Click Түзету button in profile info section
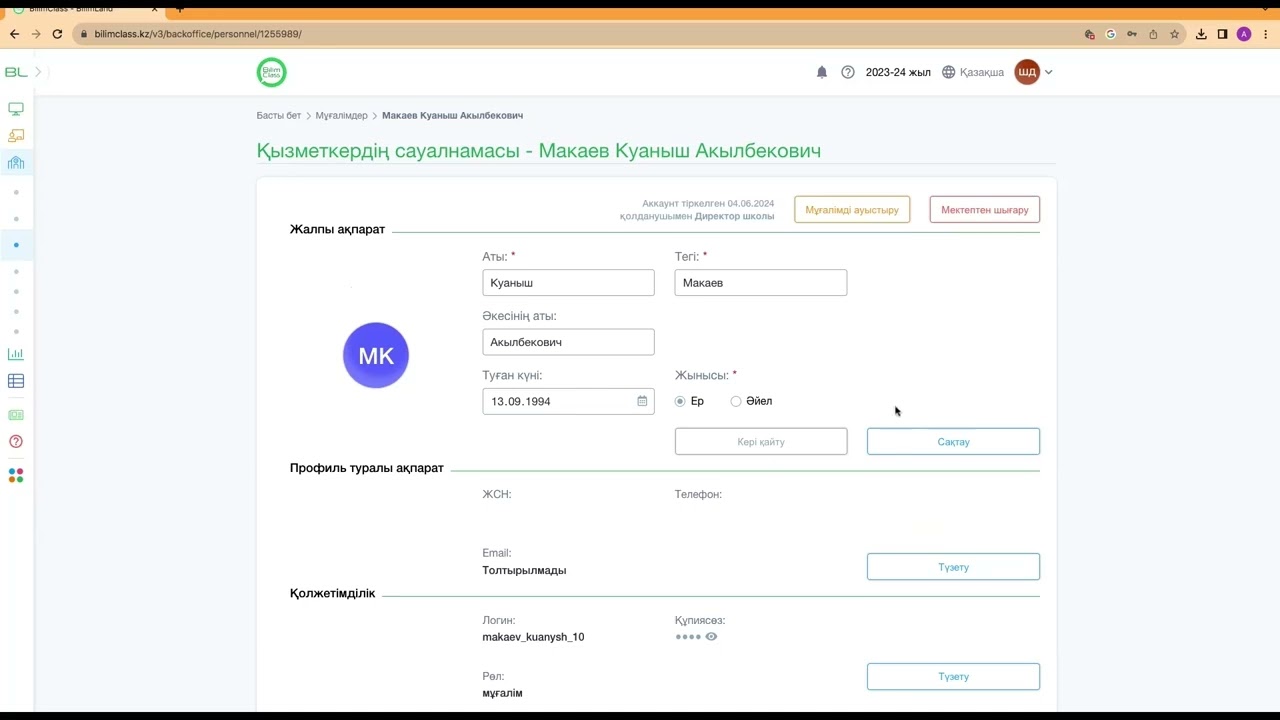 (953, 567)
